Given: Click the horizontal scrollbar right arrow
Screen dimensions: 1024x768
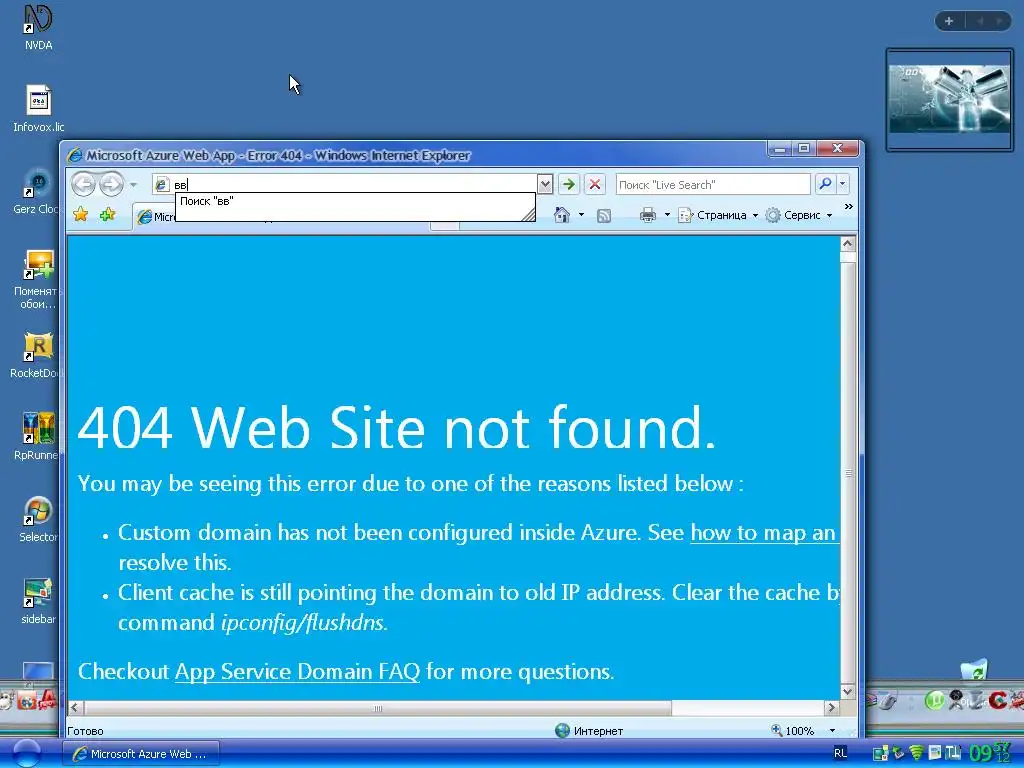Looking at the screenshot, I should (x=831, y=707).
